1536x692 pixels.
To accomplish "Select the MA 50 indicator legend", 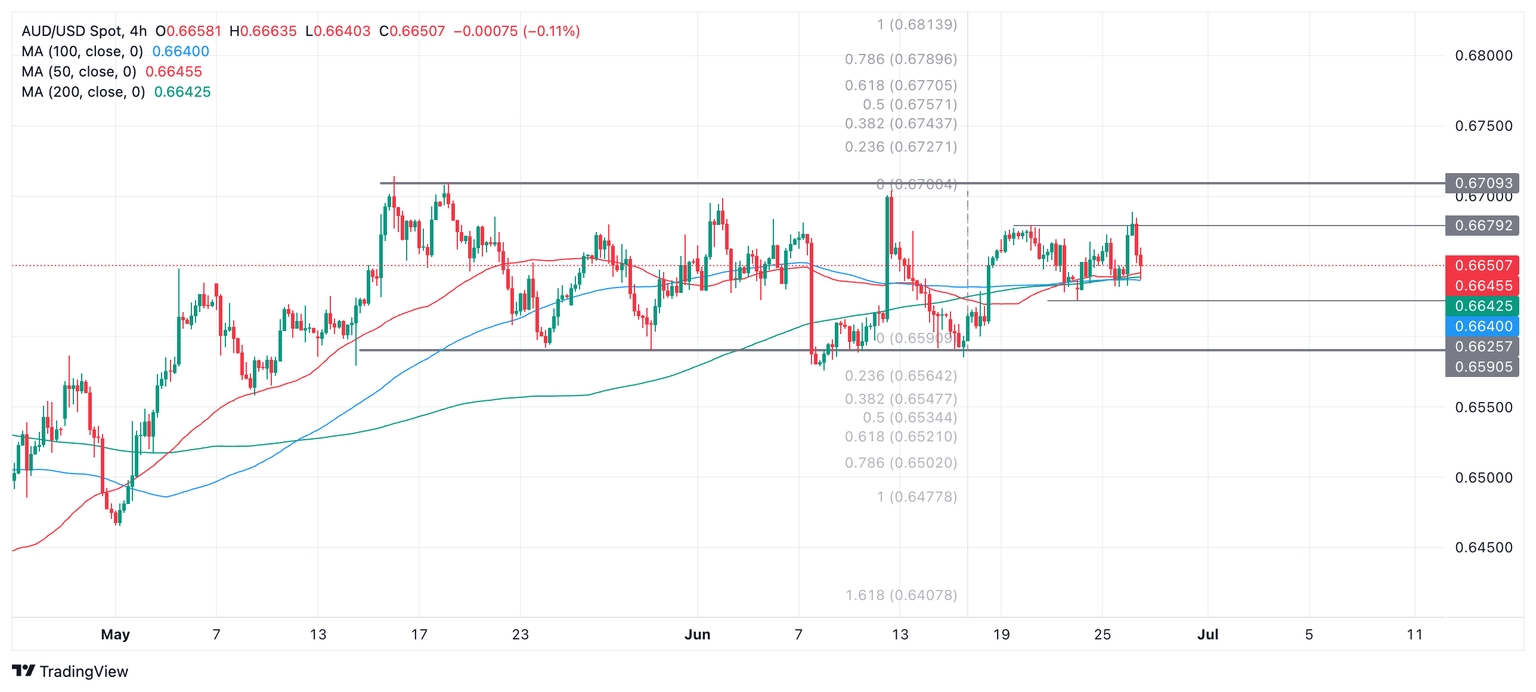I will 78,71.
